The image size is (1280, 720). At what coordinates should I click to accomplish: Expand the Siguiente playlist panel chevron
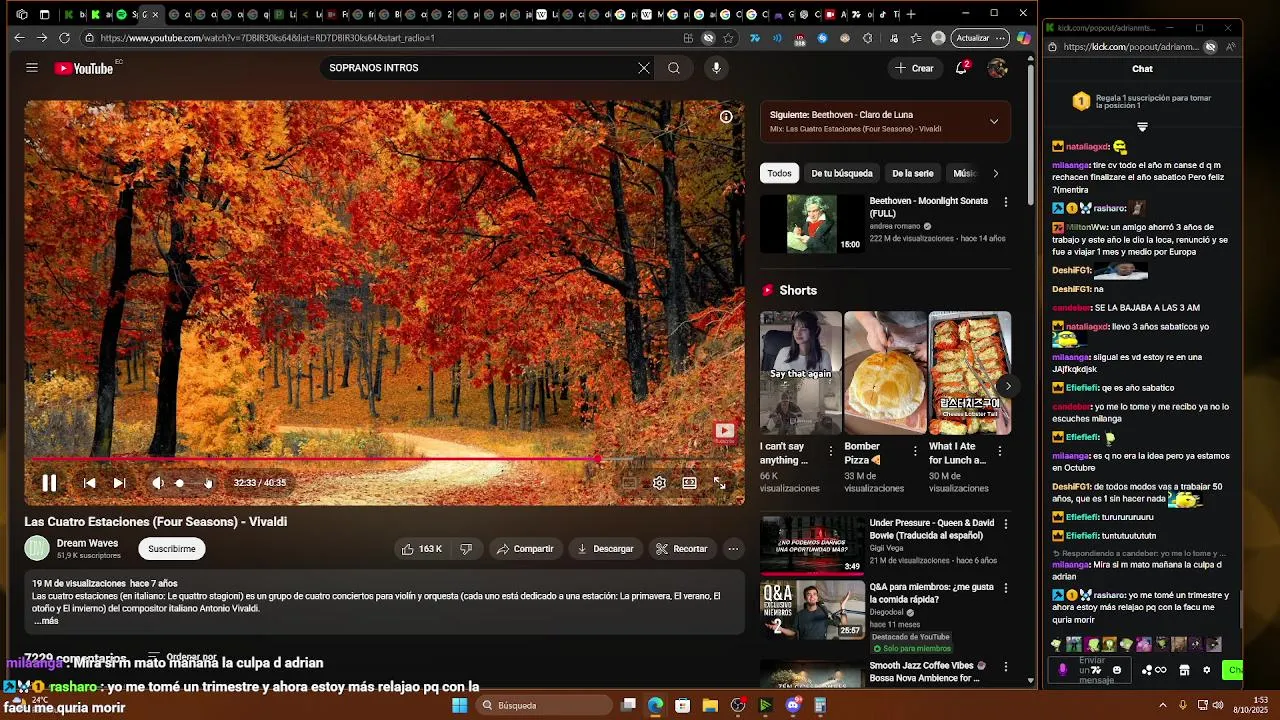tap(994, 121)
